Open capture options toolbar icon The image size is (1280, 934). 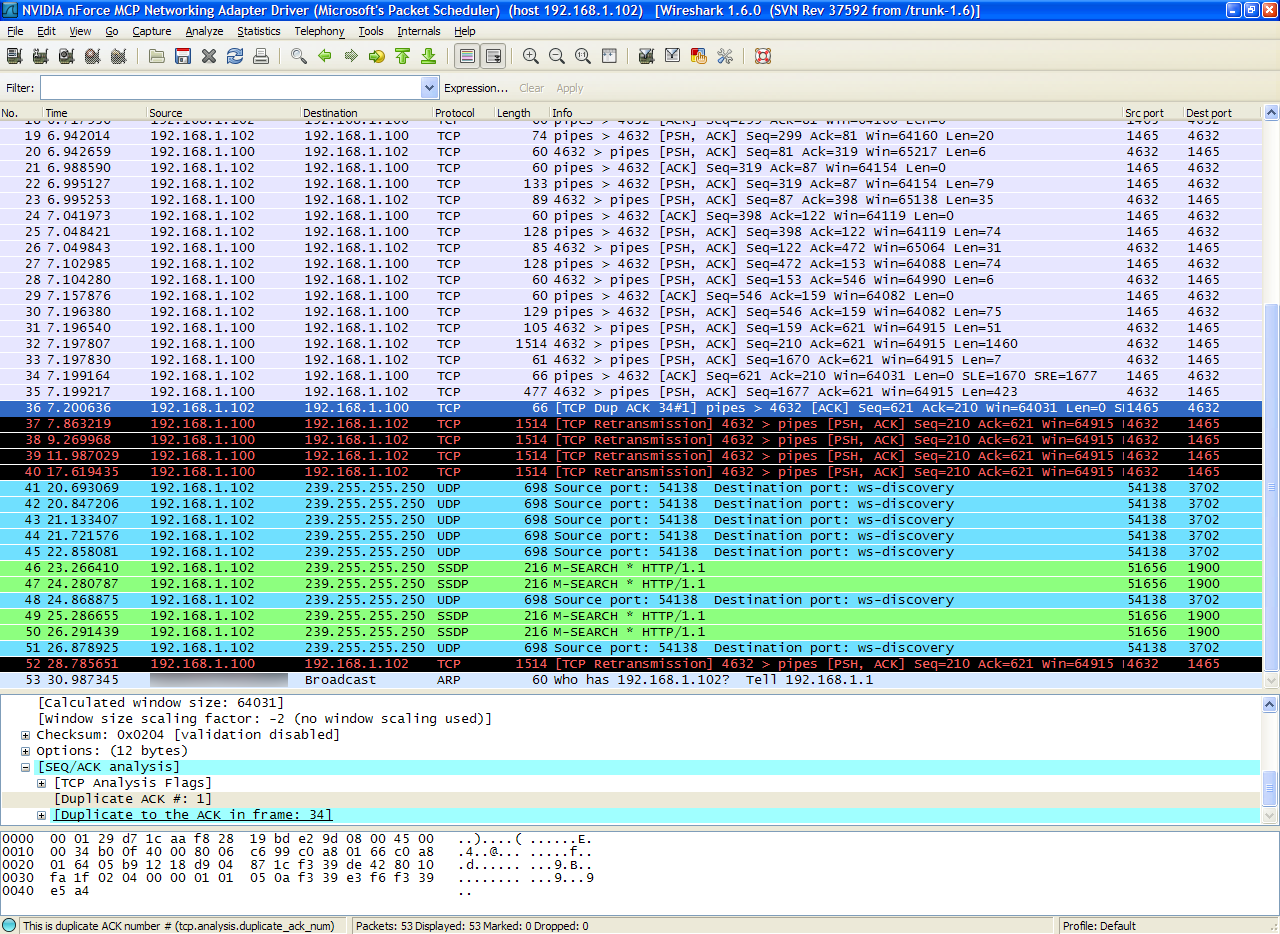point(40,56)
